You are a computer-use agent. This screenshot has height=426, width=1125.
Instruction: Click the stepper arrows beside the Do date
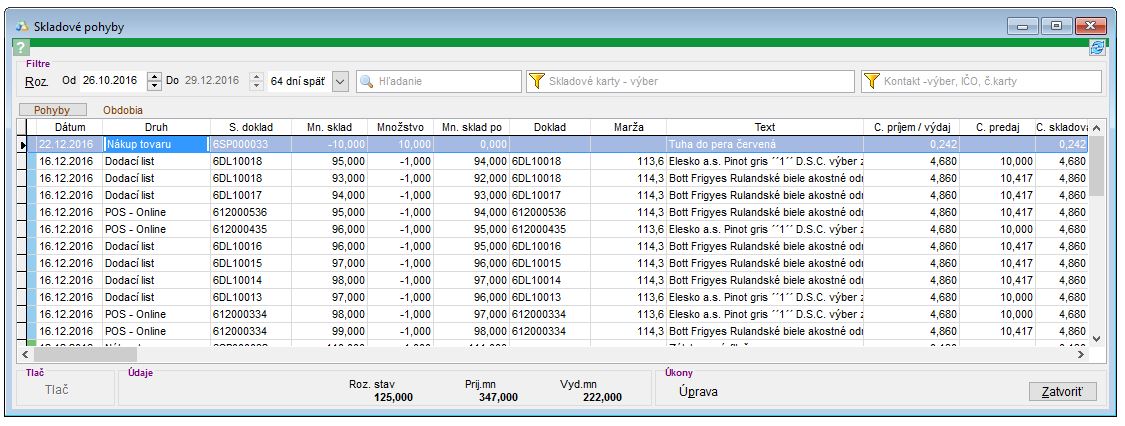[255, 81]
